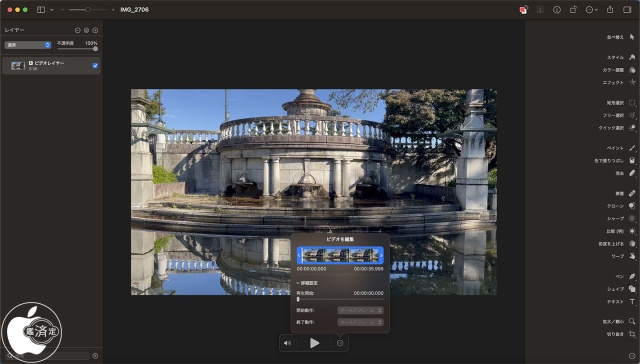Open the Style (スタイル) tool
This screenshot has height=364, width=640.
(x=632, y=57)
